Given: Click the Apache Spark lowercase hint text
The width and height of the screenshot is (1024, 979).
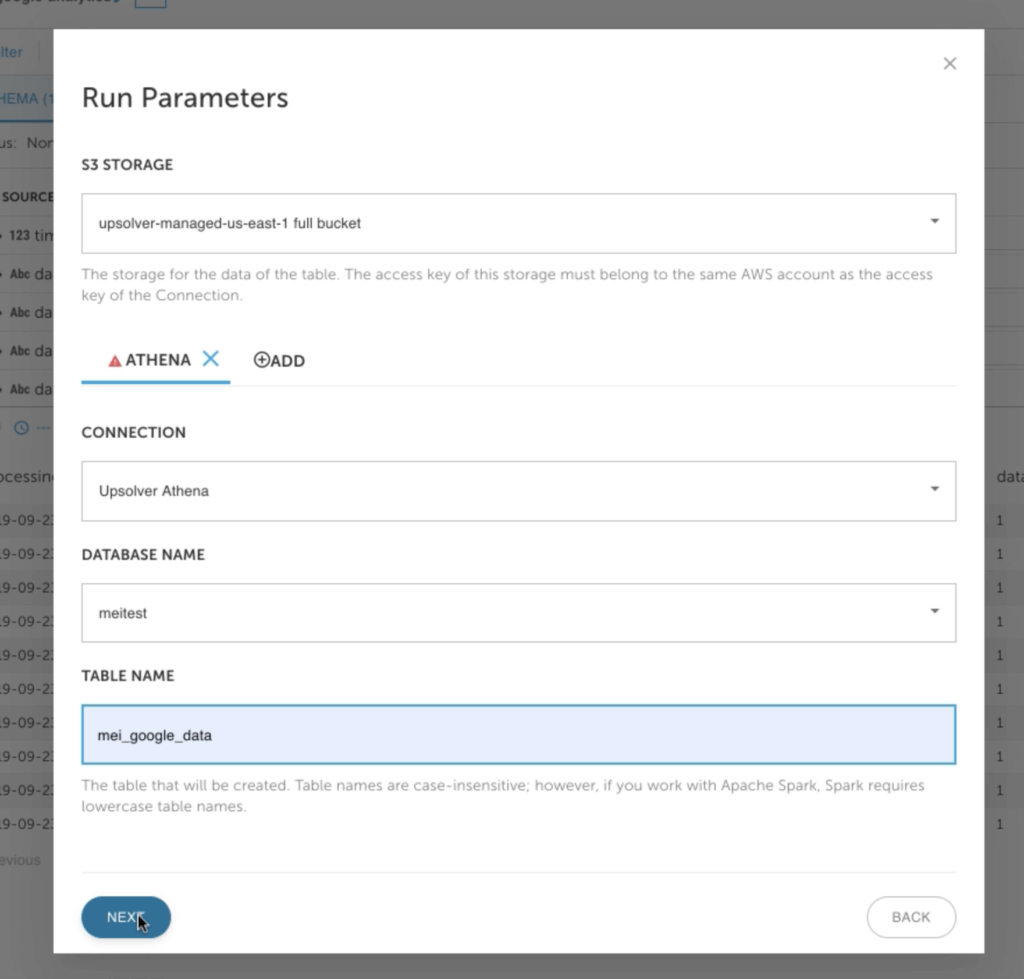Looking at the screenshot, I should click(503, 795).
